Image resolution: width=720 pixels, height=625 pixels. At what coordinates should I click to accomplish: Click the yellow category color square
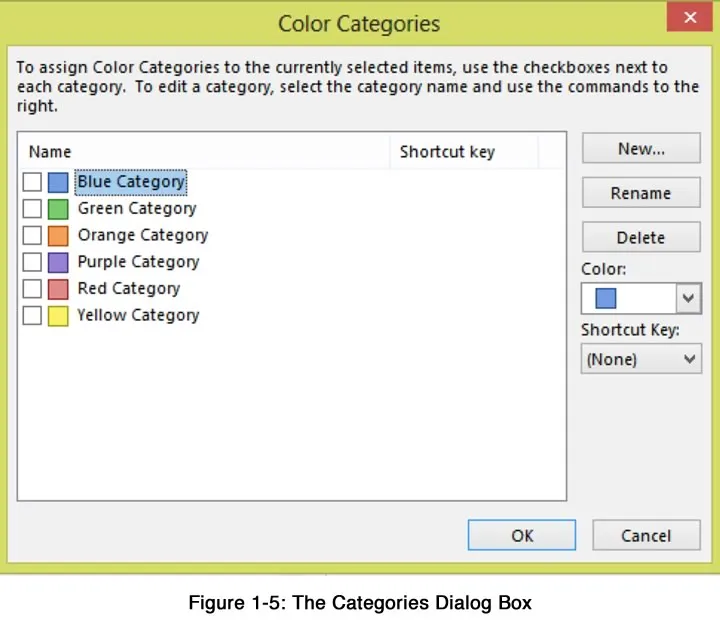tap(58, 316)
